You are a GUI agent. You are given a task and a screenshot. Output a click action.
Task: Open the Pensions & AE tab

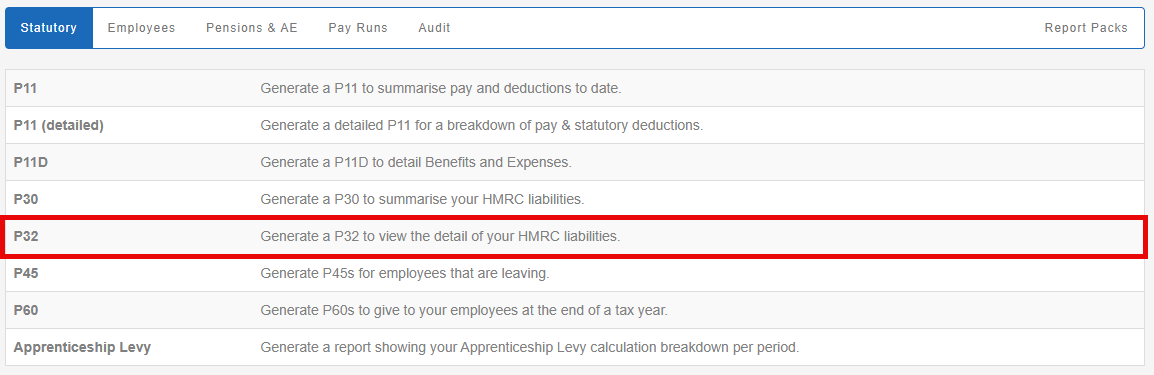point(252,28)
